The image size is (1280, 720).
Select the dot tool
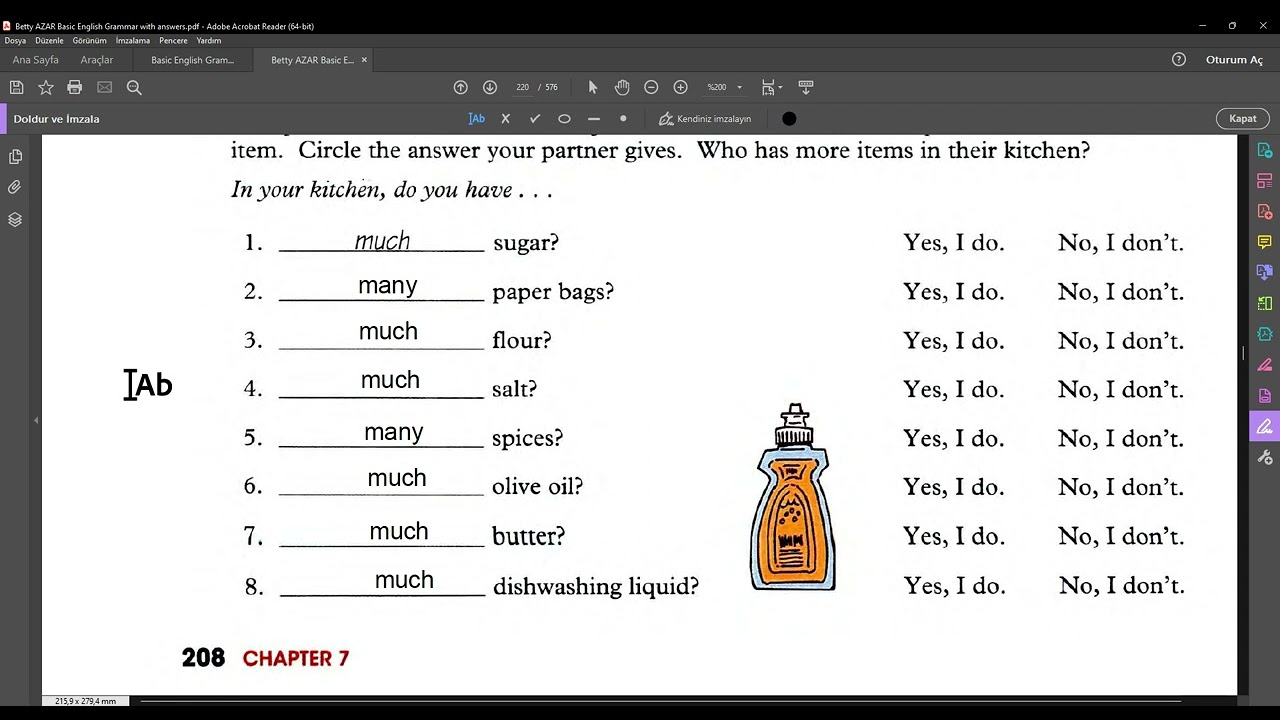coord(623,118)
